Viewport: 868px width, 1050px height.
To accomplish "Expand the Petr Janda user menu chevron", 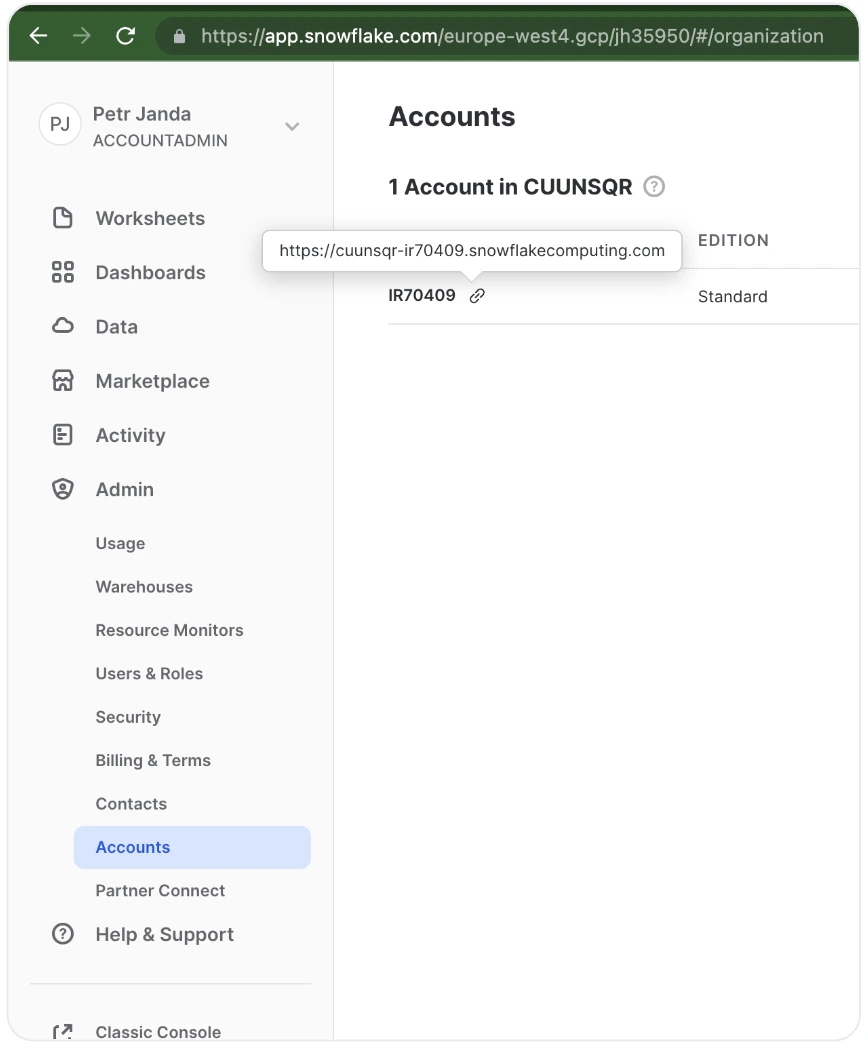I will pyautogui.click(x=291, y=126).
